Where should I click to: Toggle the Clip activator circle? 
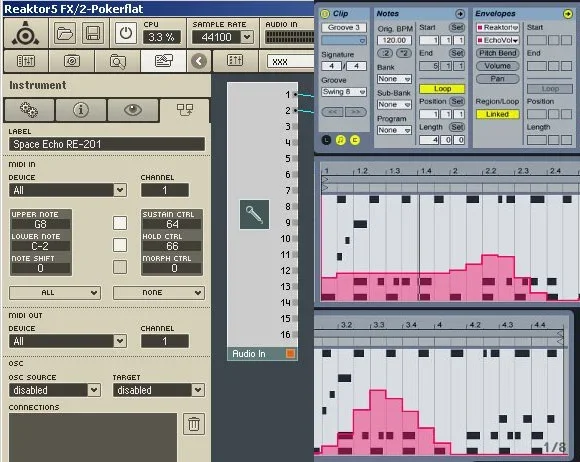click(x=325, y=14)
